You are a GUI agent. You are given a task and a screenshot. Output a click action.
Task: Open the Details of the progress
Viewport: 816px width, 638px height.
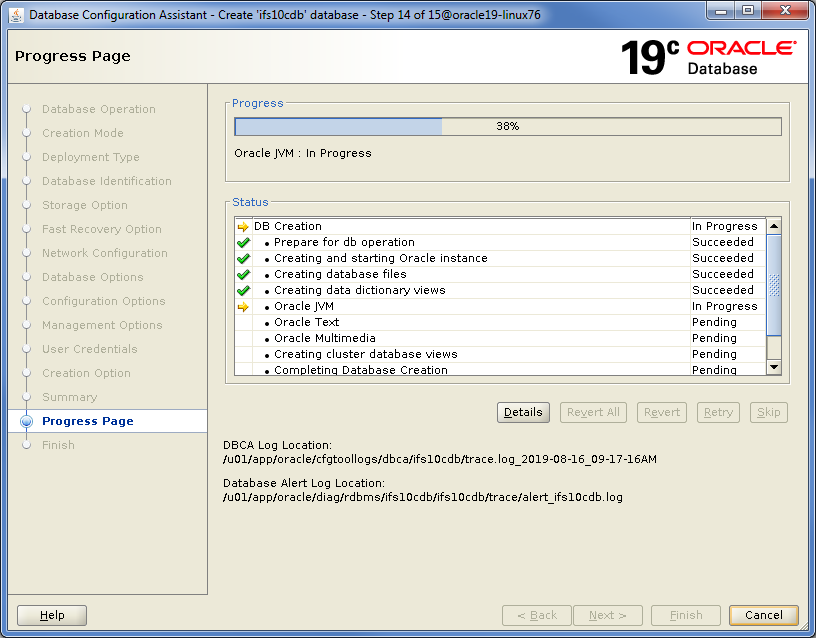[x=523, y=412]
